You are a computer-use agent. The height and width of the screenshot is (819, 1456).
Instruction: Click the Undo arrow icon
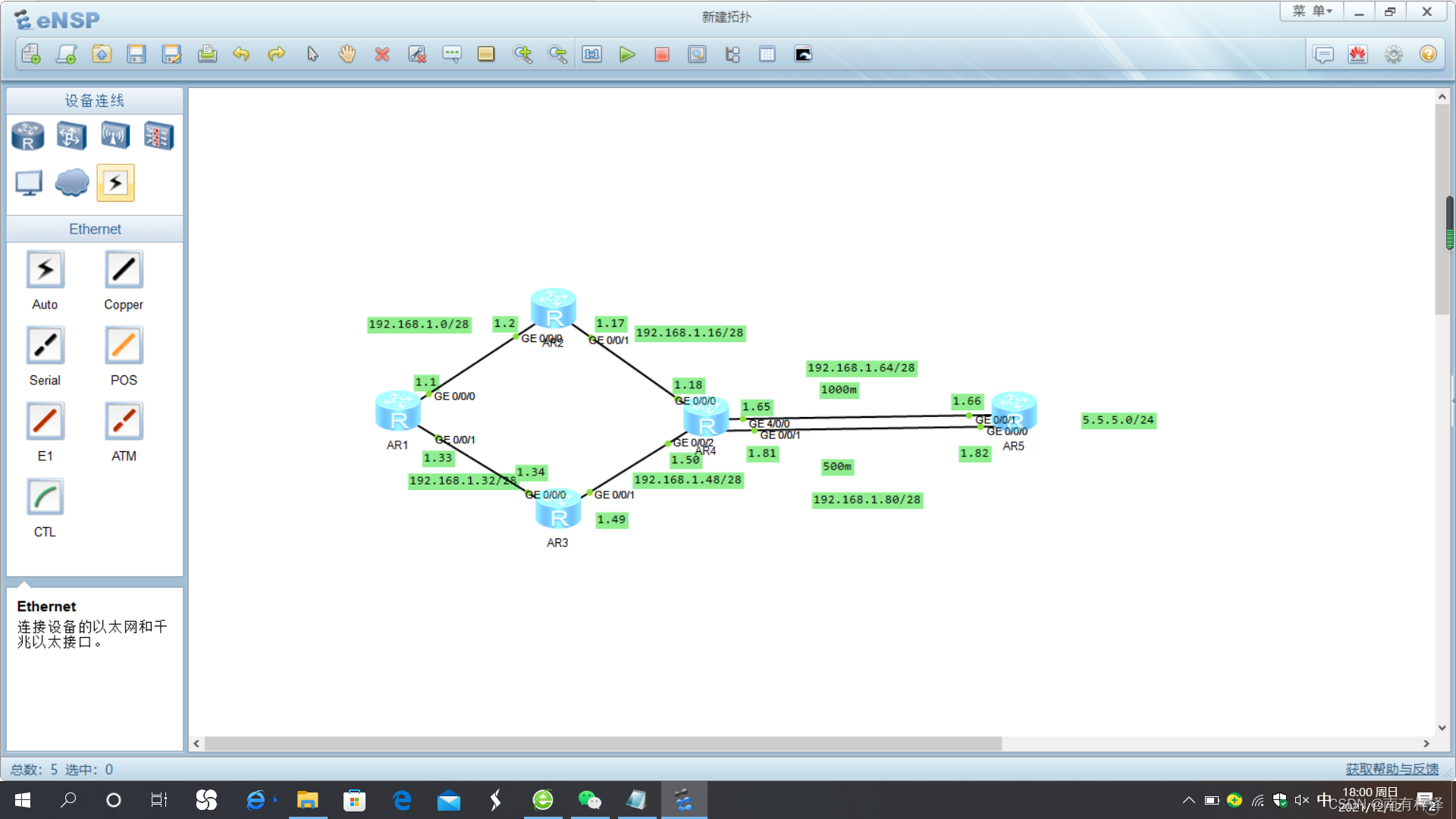[x=241, y=54]
